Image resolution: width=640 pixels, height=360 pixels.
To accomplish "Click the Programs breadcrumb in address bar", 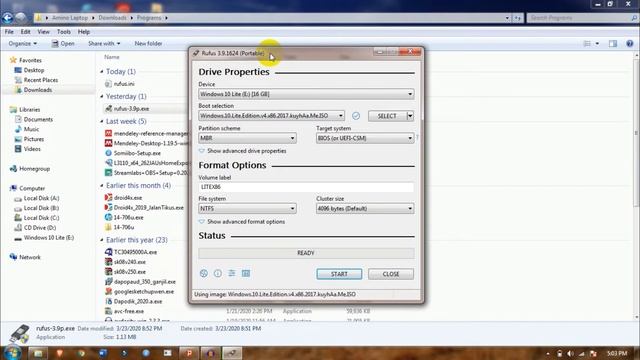I will [x=149, y=18].
